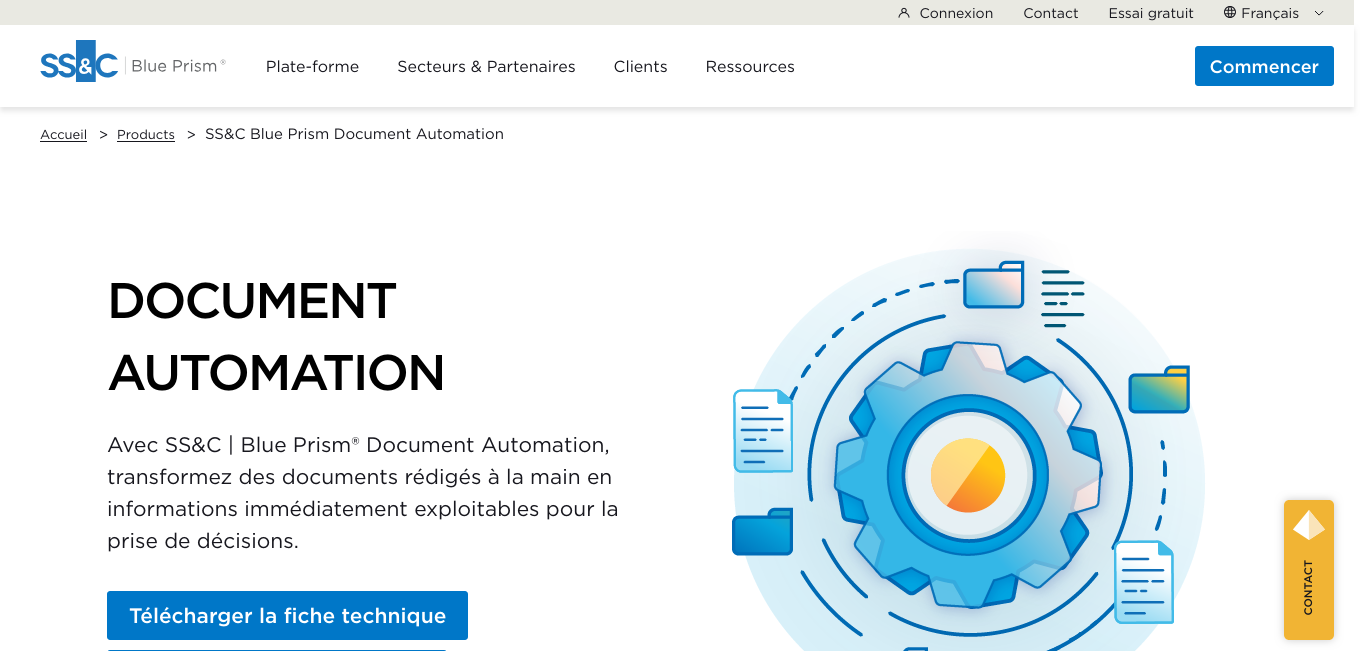1366x651 pixels.
Task: Open the Connexion login link
Action: (956, 13)
